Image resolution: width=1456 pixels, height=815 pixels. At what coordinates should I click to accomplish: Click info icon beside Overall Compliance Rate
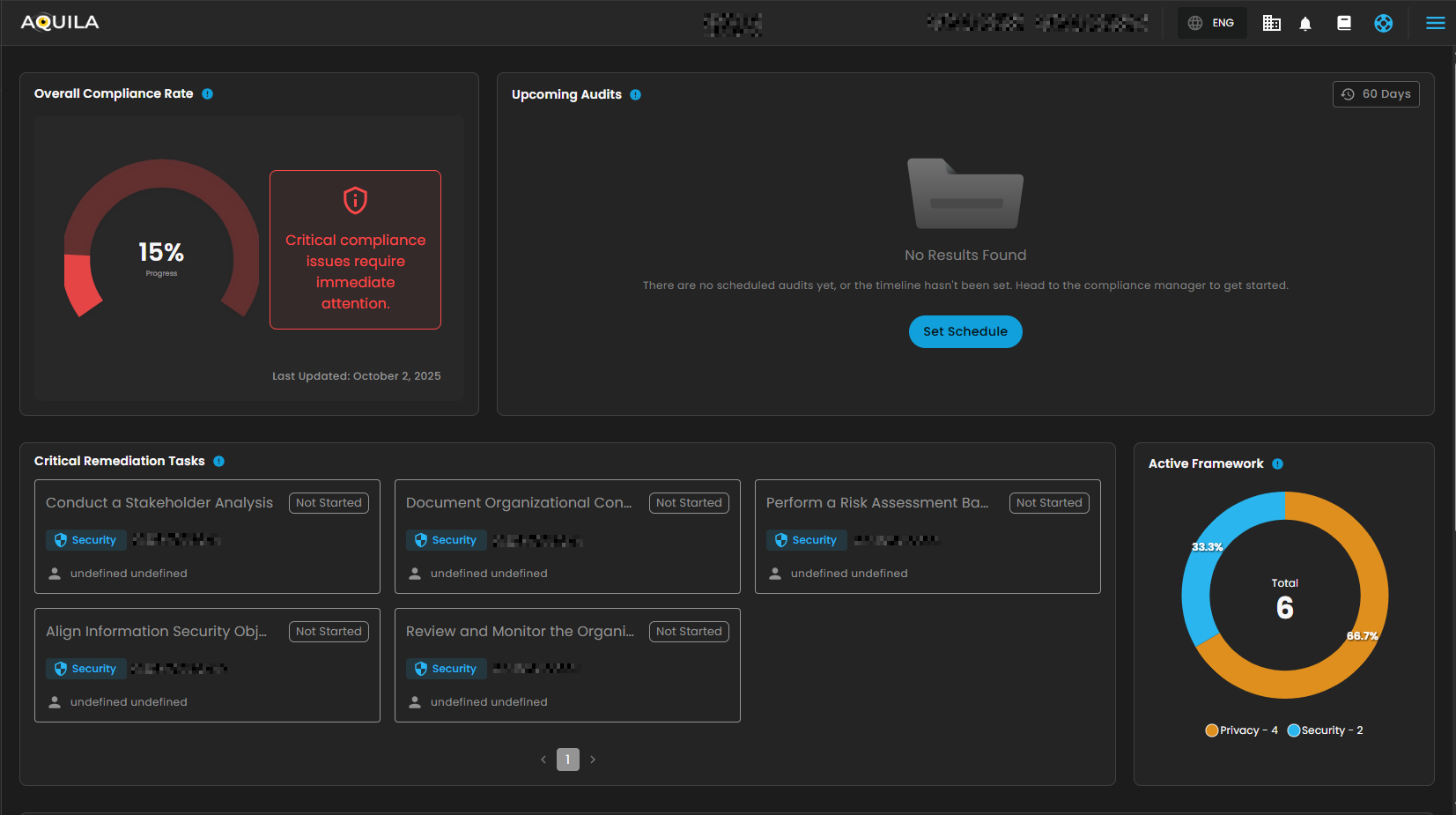click(x=208, y=94)
